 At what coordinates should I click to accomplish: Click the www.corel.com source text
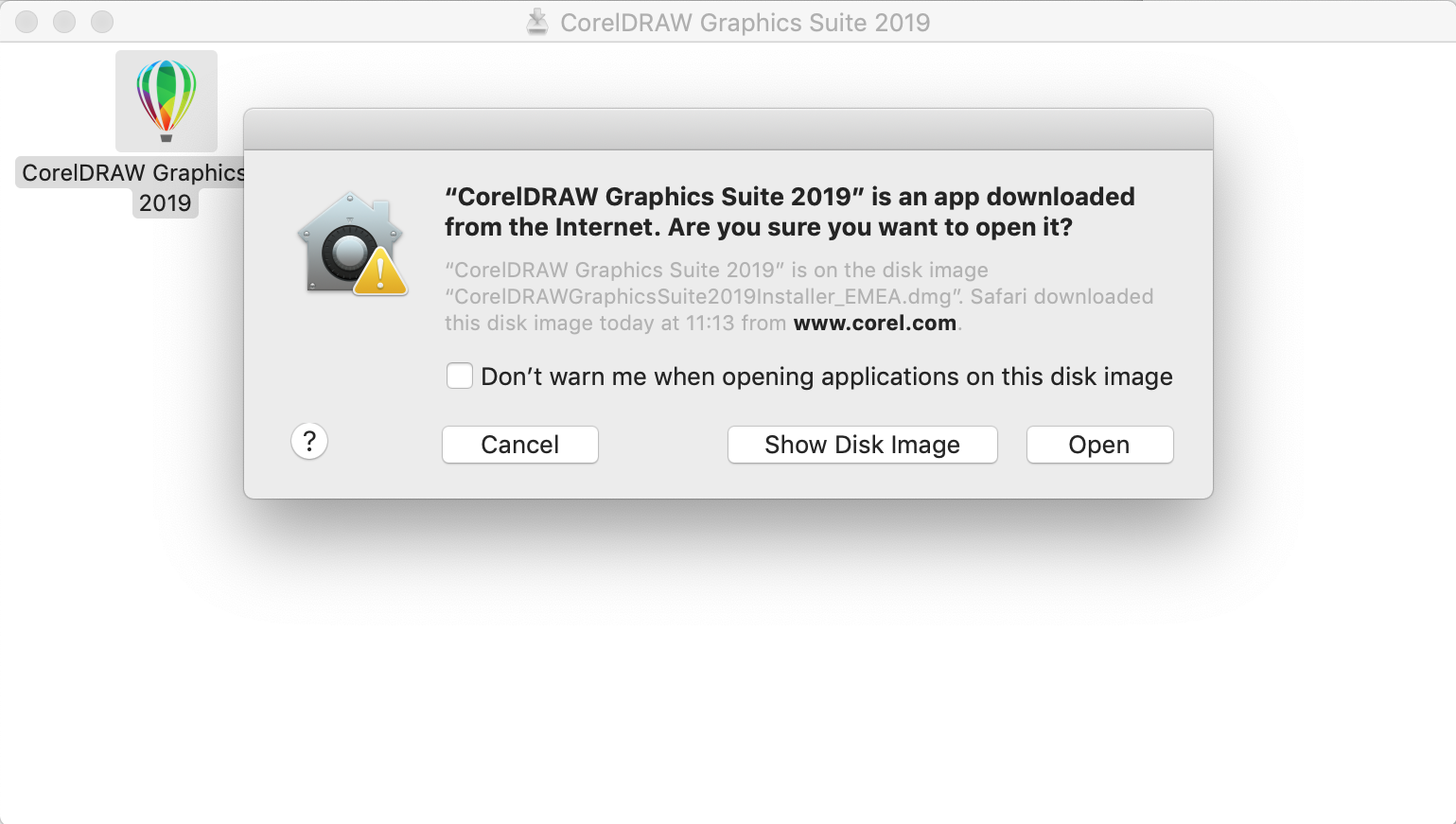[x=875, y=323]
